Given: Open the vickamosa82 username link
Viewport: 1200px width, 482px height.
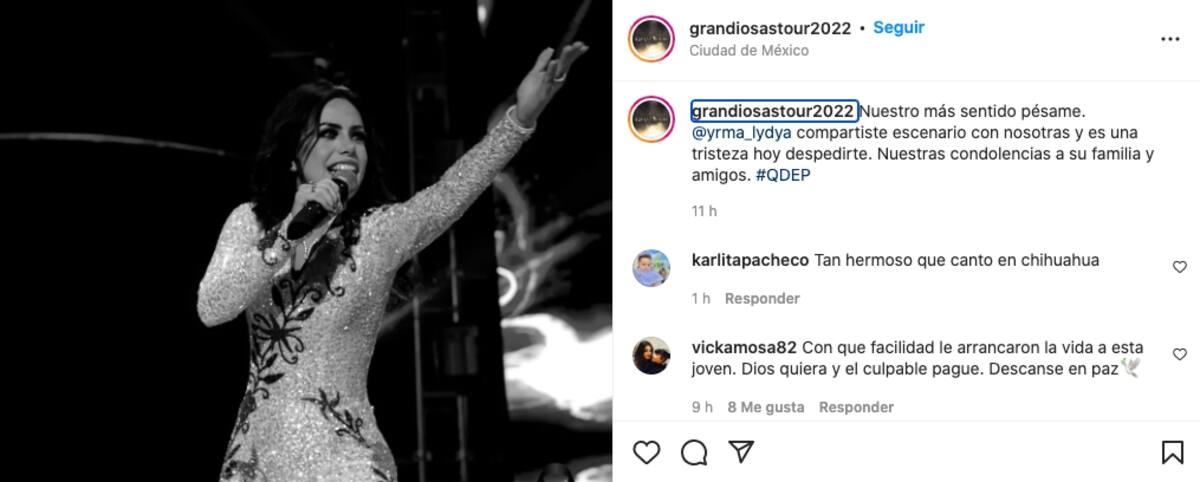Looking at the screenshot, I should [x=744, y=348].
